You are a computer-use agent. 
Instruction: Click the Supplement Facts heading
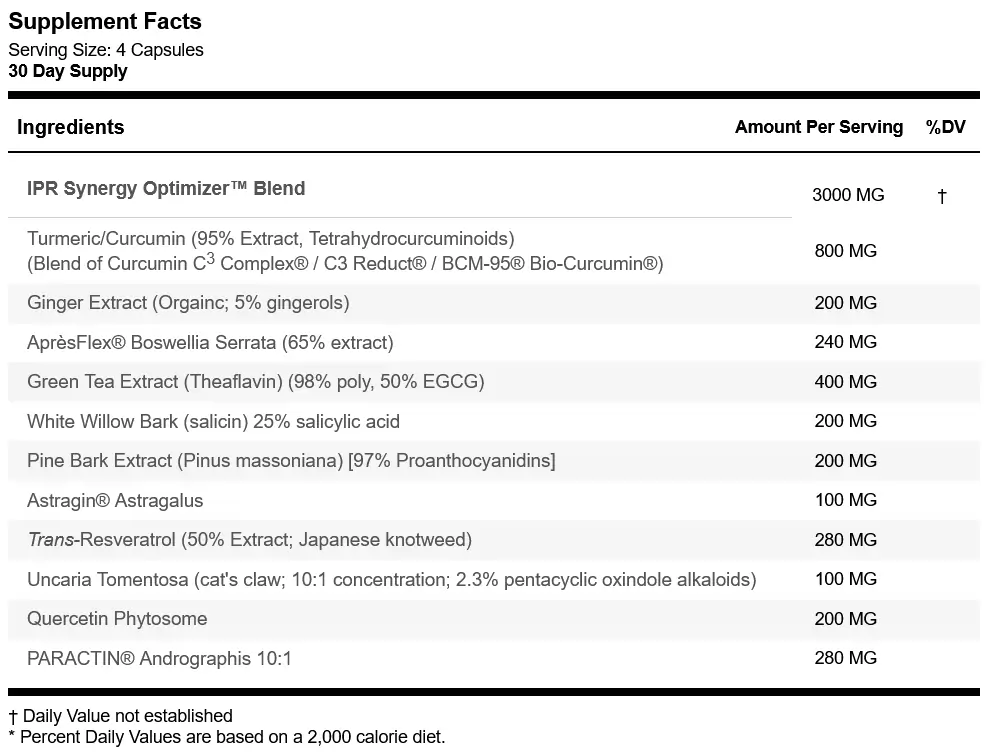104,21
